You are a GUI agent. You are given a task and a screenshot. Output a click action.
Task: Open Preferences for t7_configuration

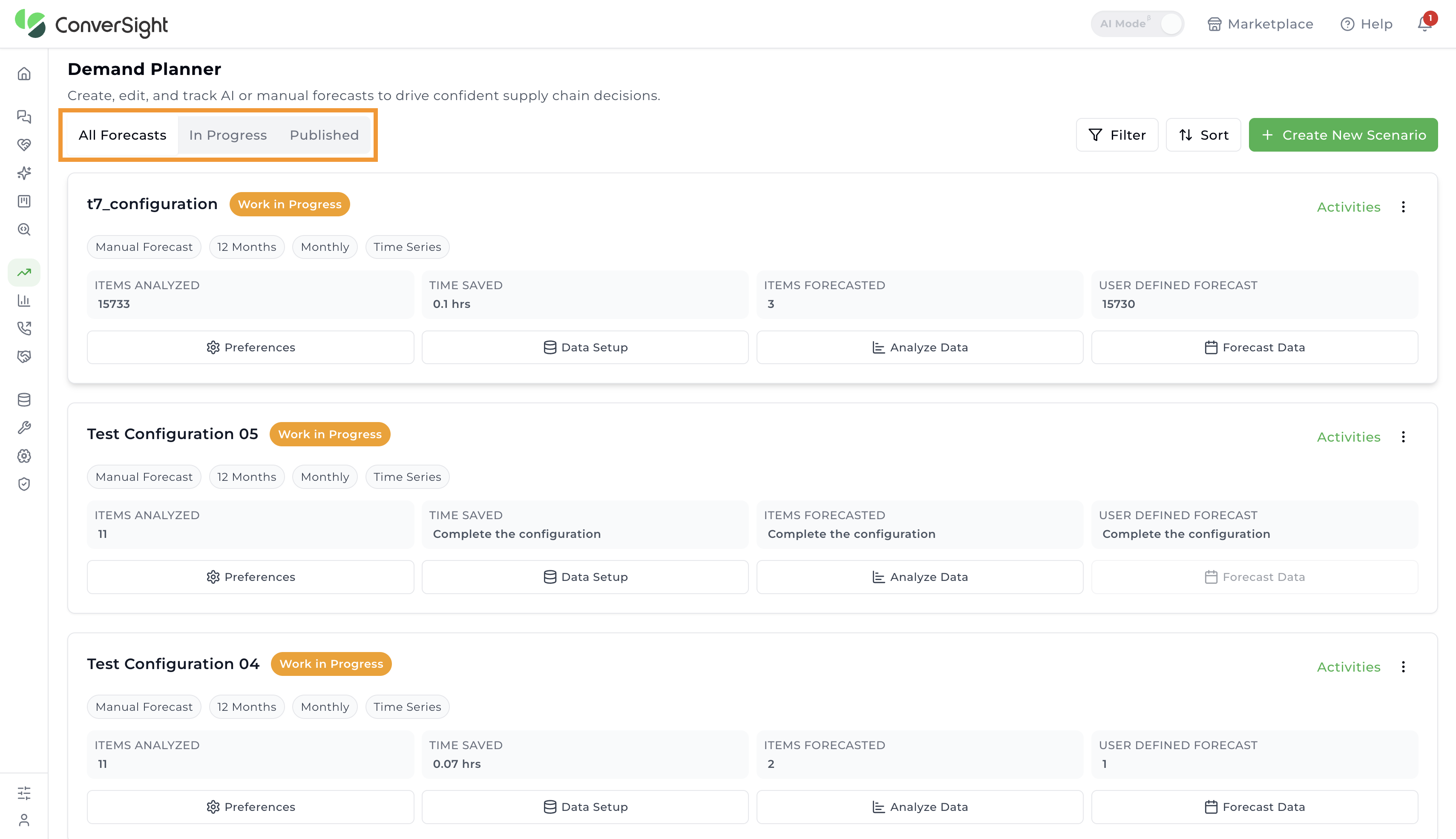[x=250, y=347]
